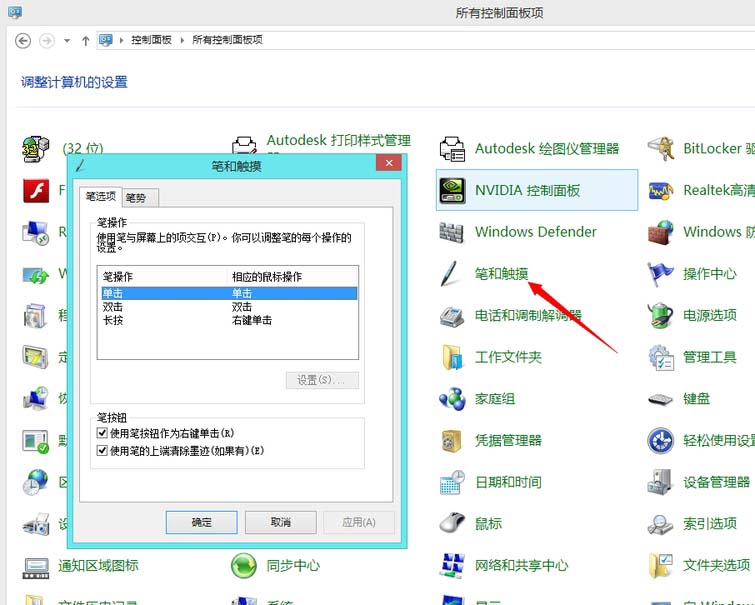Toggle 使用笔按钮作为右键单击 checkbox

[x=102, y=433]
